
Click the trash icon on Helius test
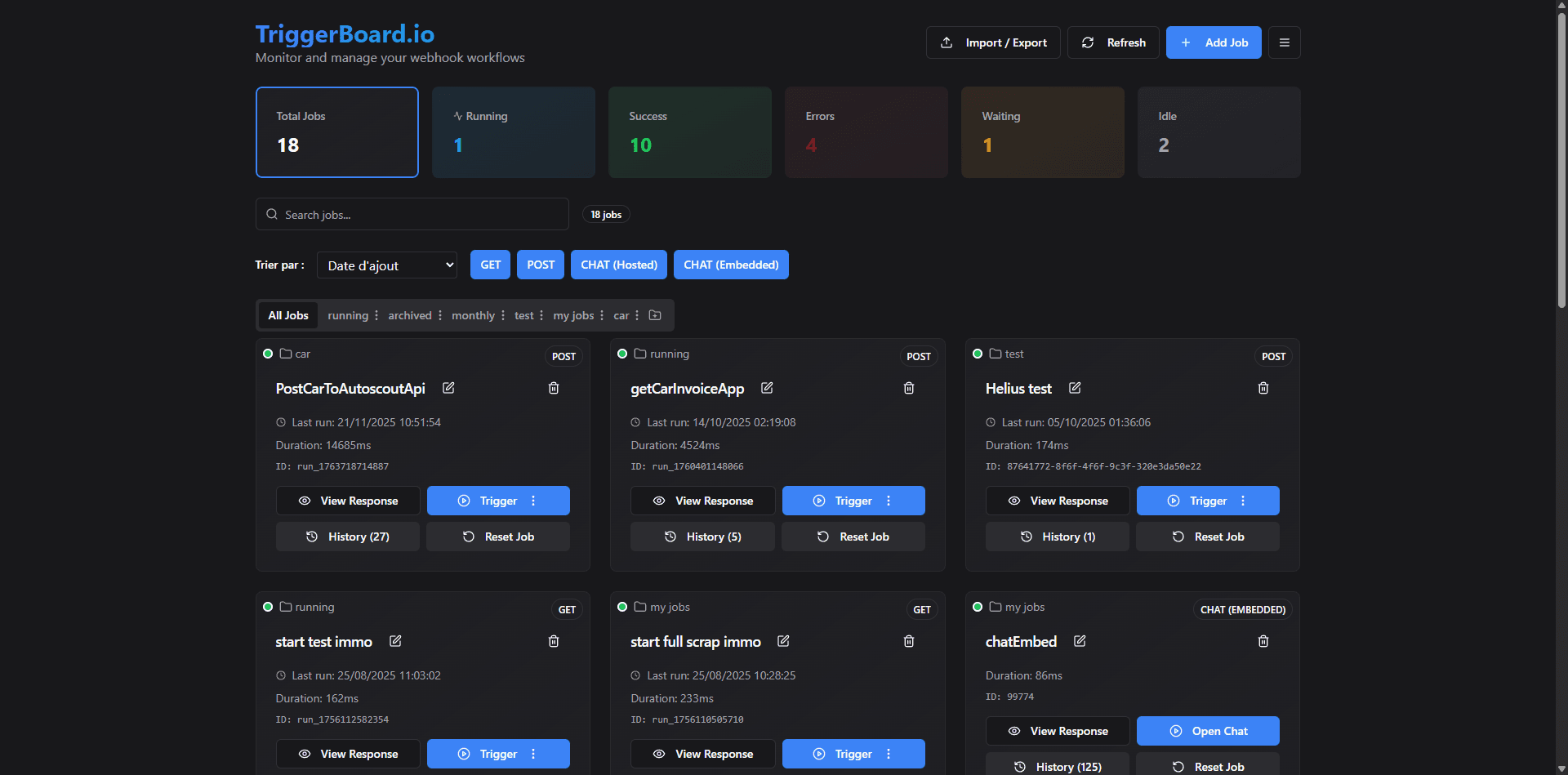click(x=1263, y=388)
